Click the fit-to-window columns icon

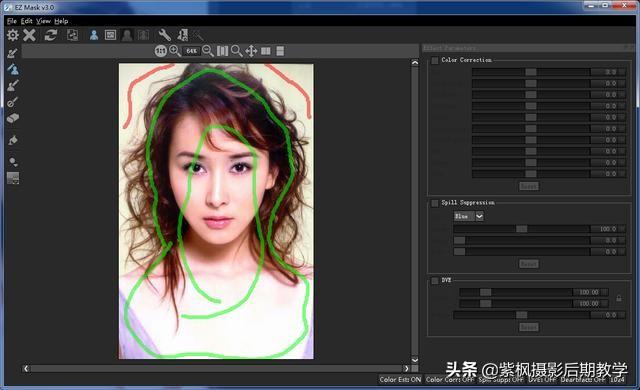222,51
